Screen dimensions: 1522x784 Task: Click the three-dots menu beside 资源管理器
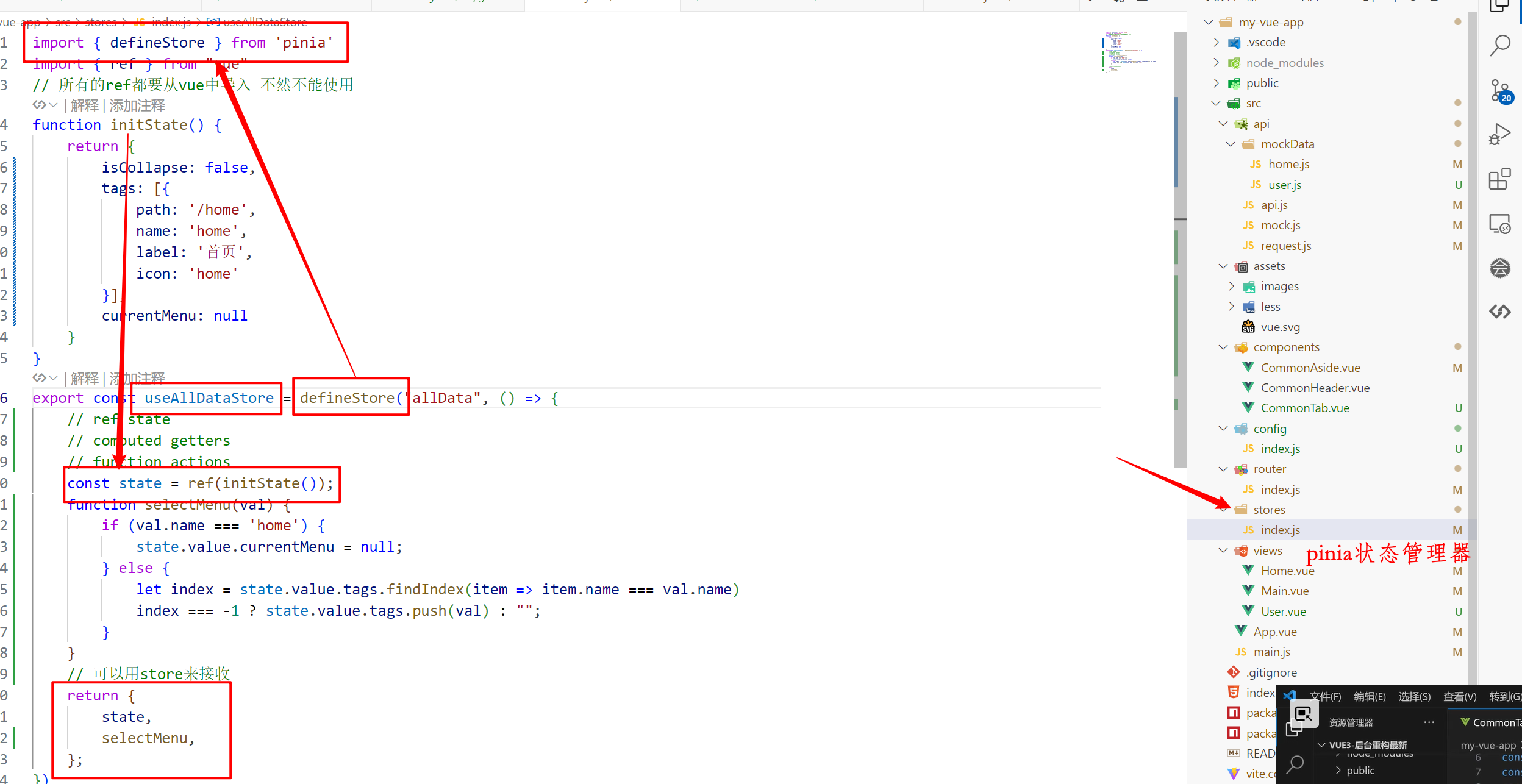pyautogui.click(x=1429, y=722)
